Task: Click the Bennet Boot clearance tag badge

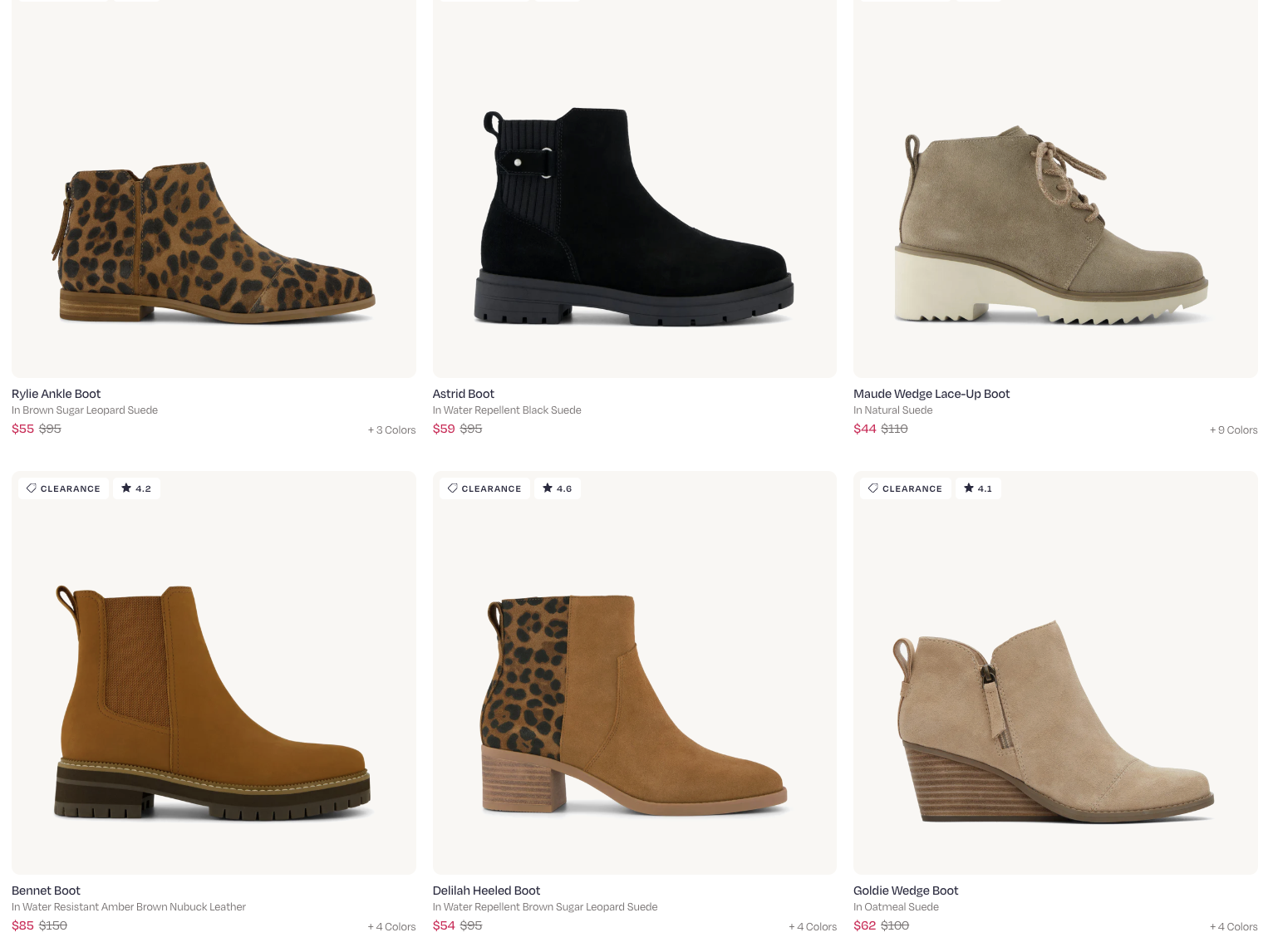Action: point(63,488)
